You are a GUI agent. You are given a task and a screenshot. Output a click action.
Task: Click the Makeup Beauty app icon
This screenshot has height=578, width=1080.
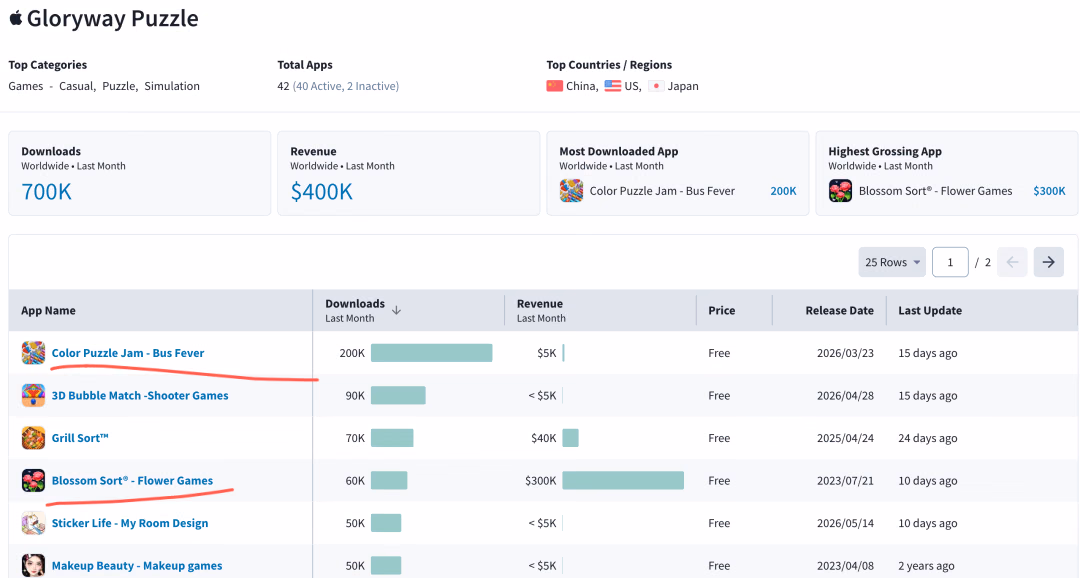[33, 566]
